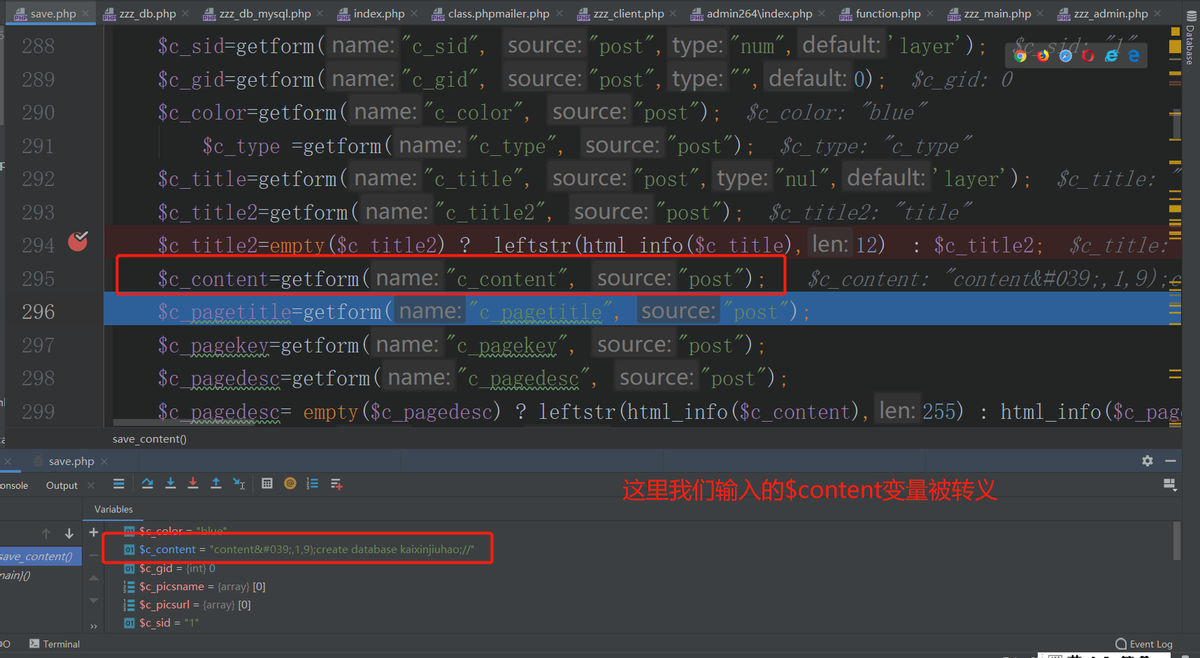This screenshot has height=658, width=1200.
Task: Click the Show Execution Point icon
Action: 119,484
